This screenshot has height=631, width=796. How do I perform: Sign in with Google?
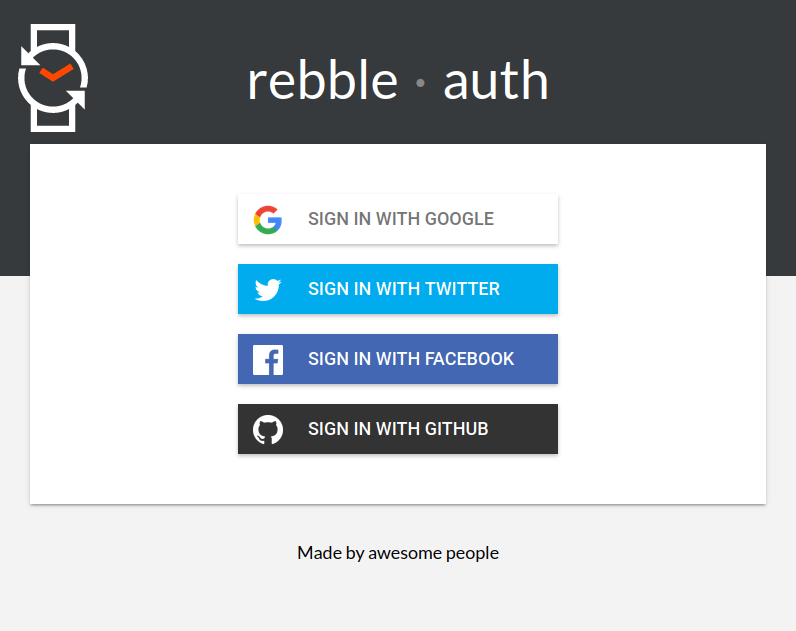coord(398,219)
